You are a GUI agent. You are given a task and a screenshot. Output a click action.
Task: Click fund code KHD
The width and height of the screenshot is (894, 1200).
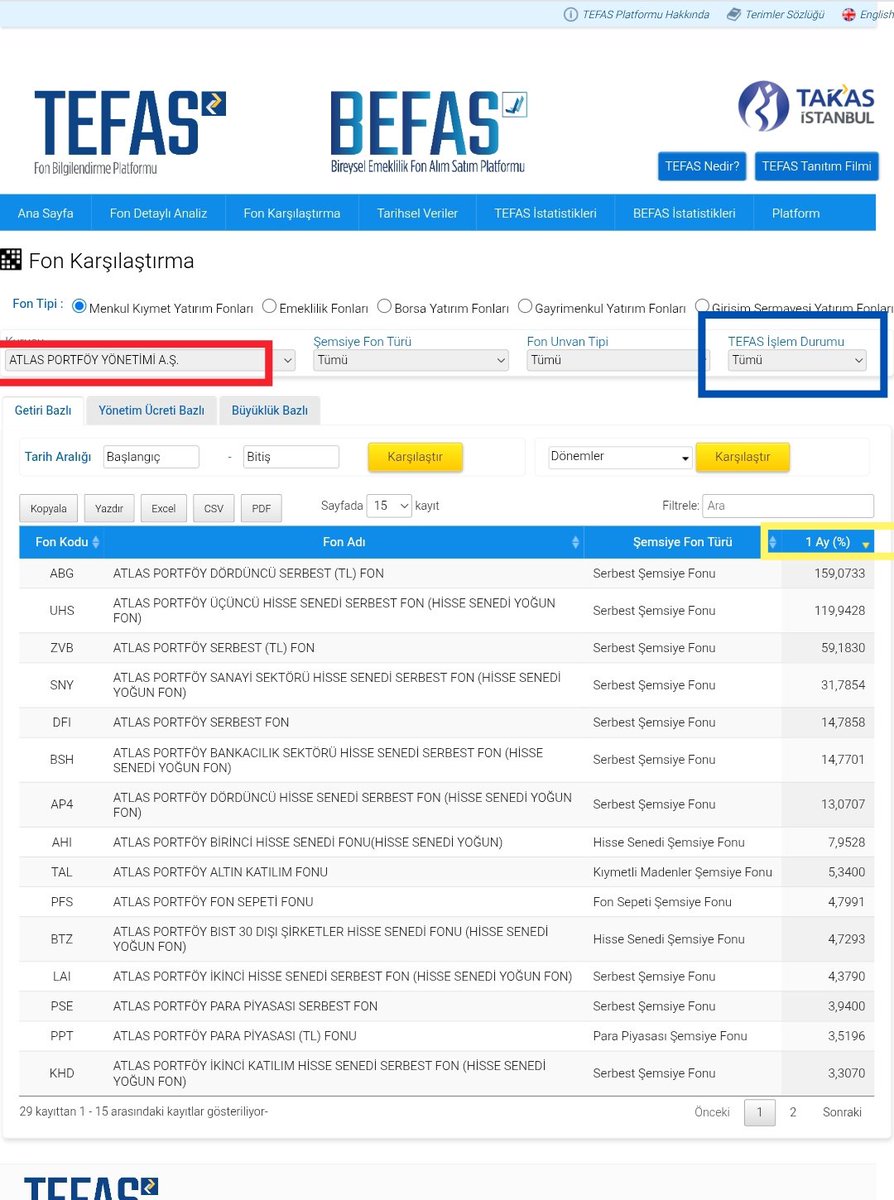pos(62,1073)
